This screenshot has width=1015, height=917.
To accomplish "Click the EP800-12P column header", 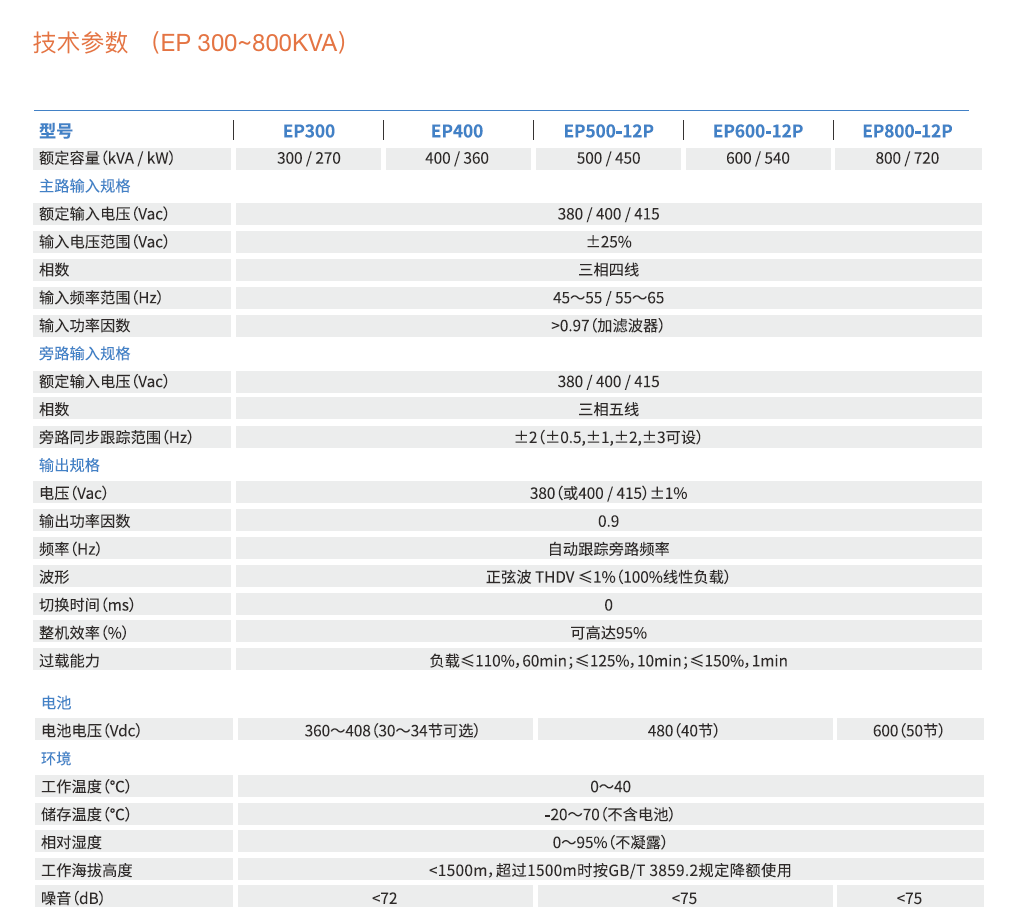I will click(908, 131).
